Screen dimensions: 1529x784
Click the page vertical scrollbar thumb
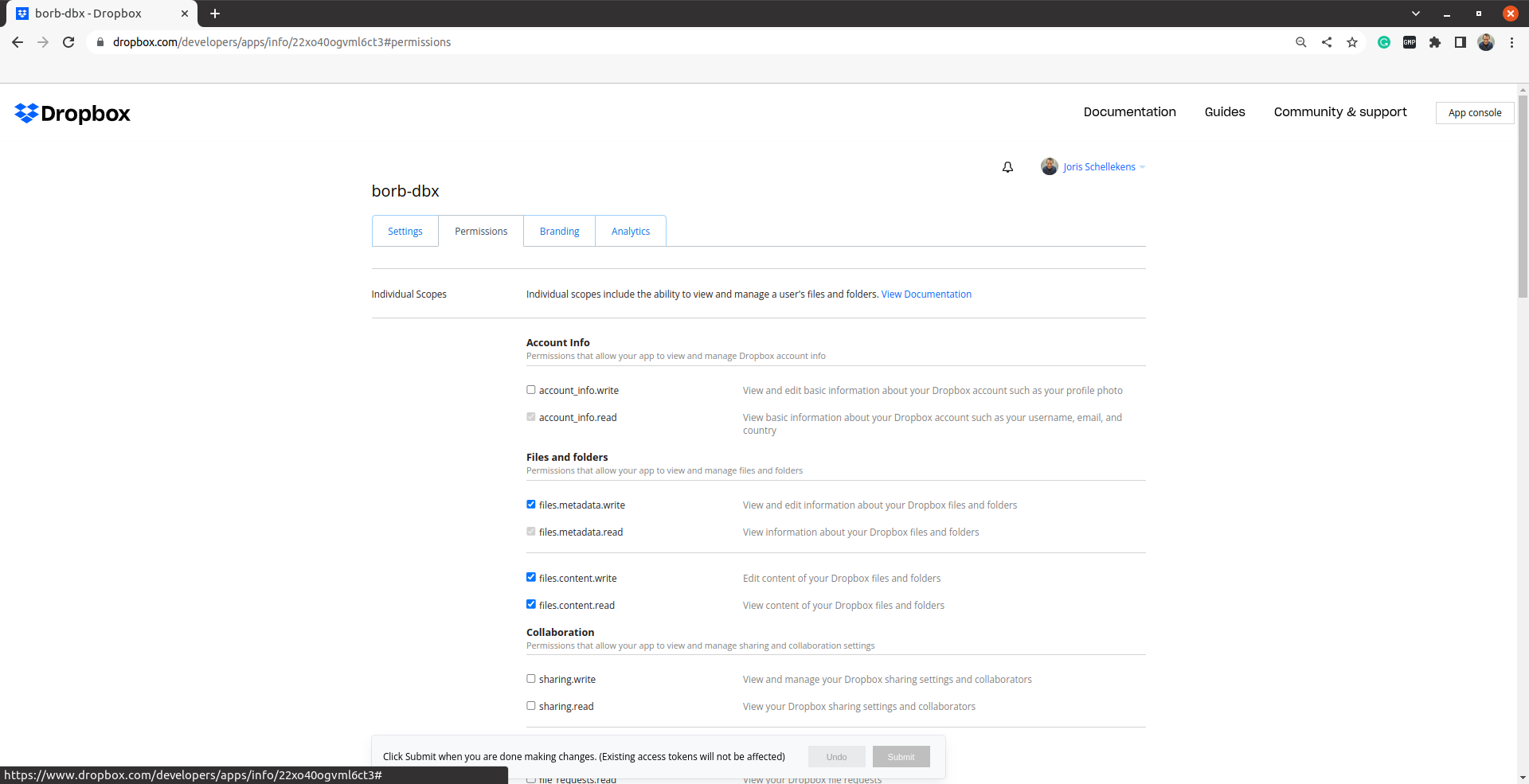tap(1523, 197)
